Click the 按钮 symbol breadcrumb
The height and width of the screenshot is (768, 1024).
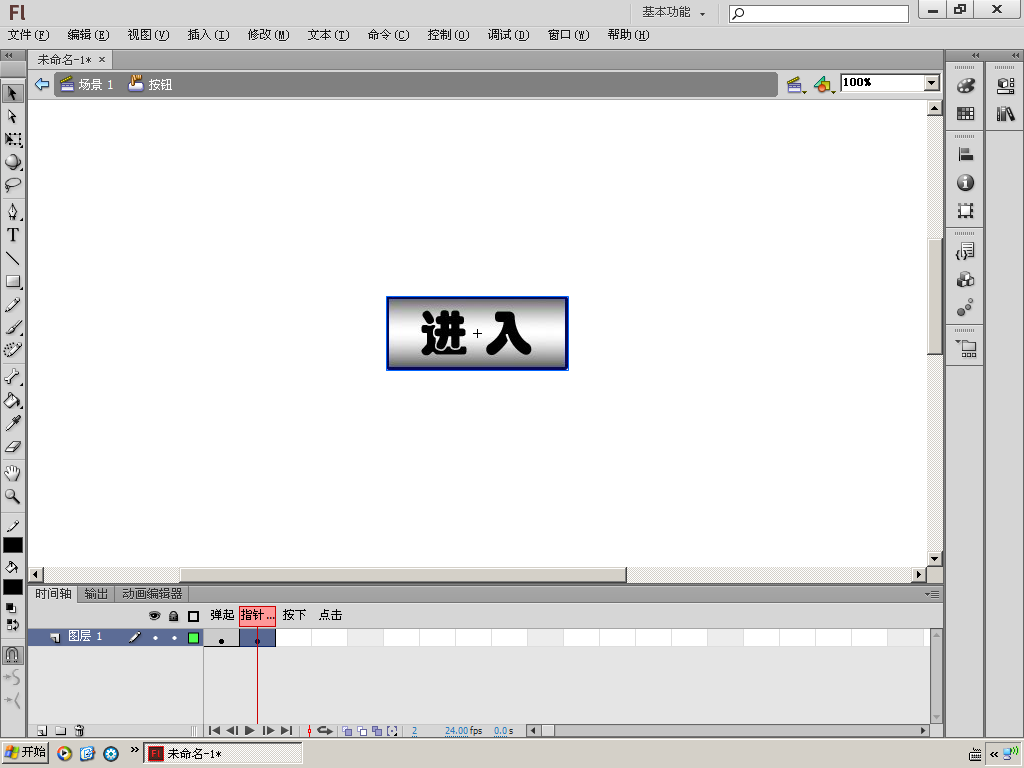point(150,84)
